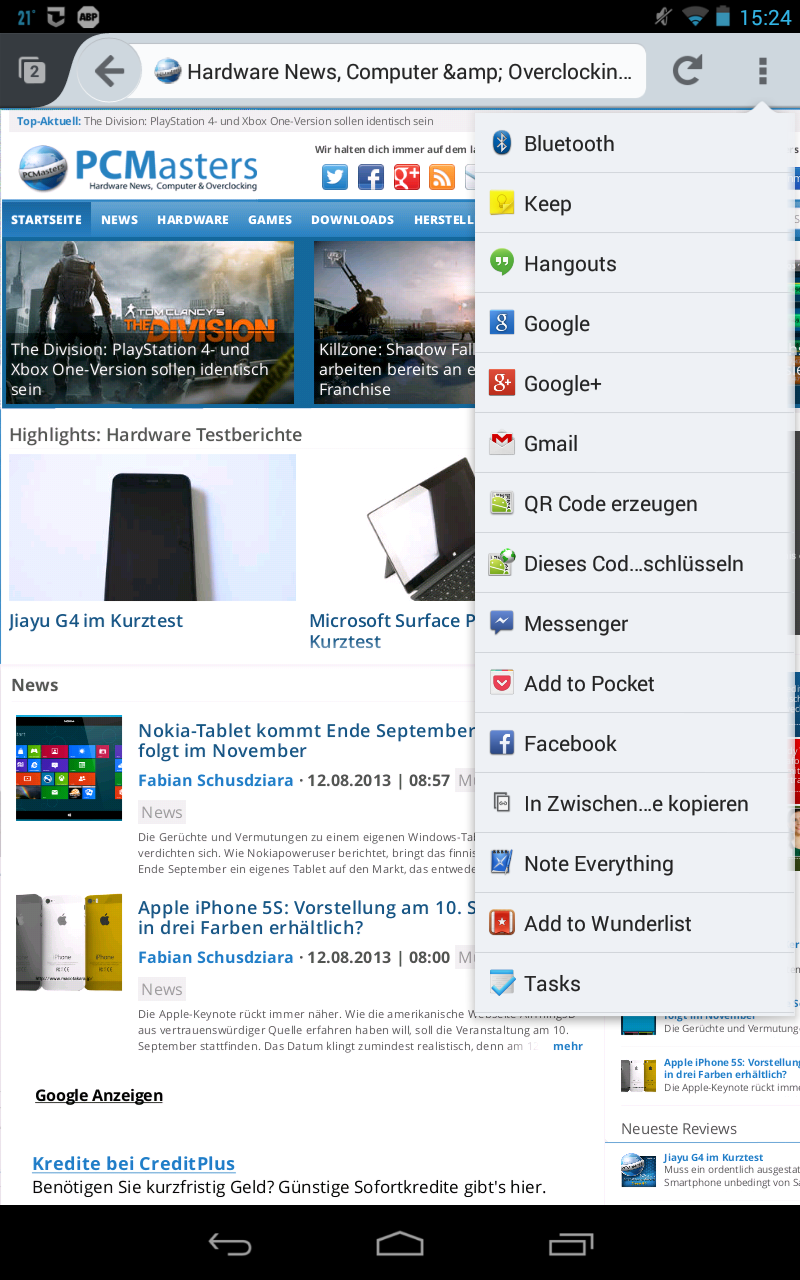Open sidebar 'Jiayu G4 im Kurztest' review
This screenshot has height=1280, width=800.
pyautogui.click(x=713, y=1157)
